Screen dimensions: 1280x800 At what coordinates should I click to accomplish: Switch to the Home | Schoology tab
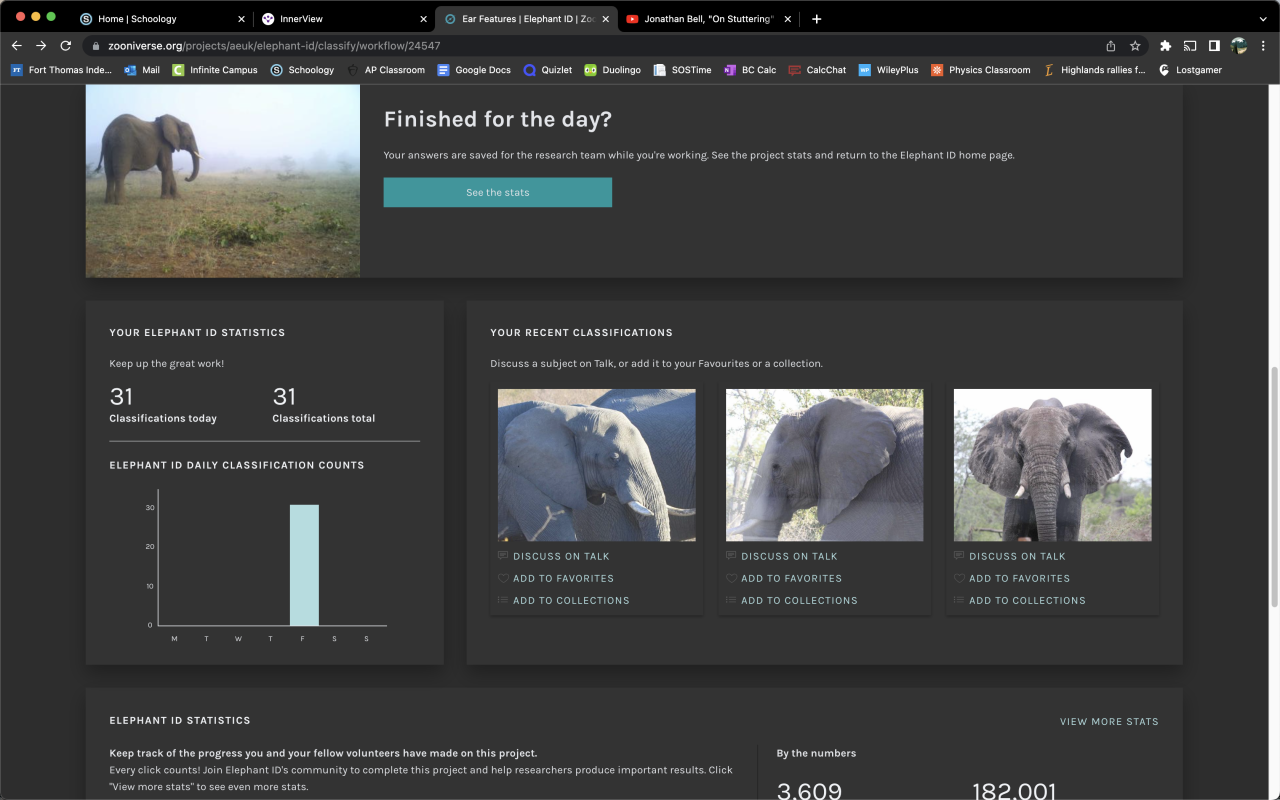pos(162,19)
